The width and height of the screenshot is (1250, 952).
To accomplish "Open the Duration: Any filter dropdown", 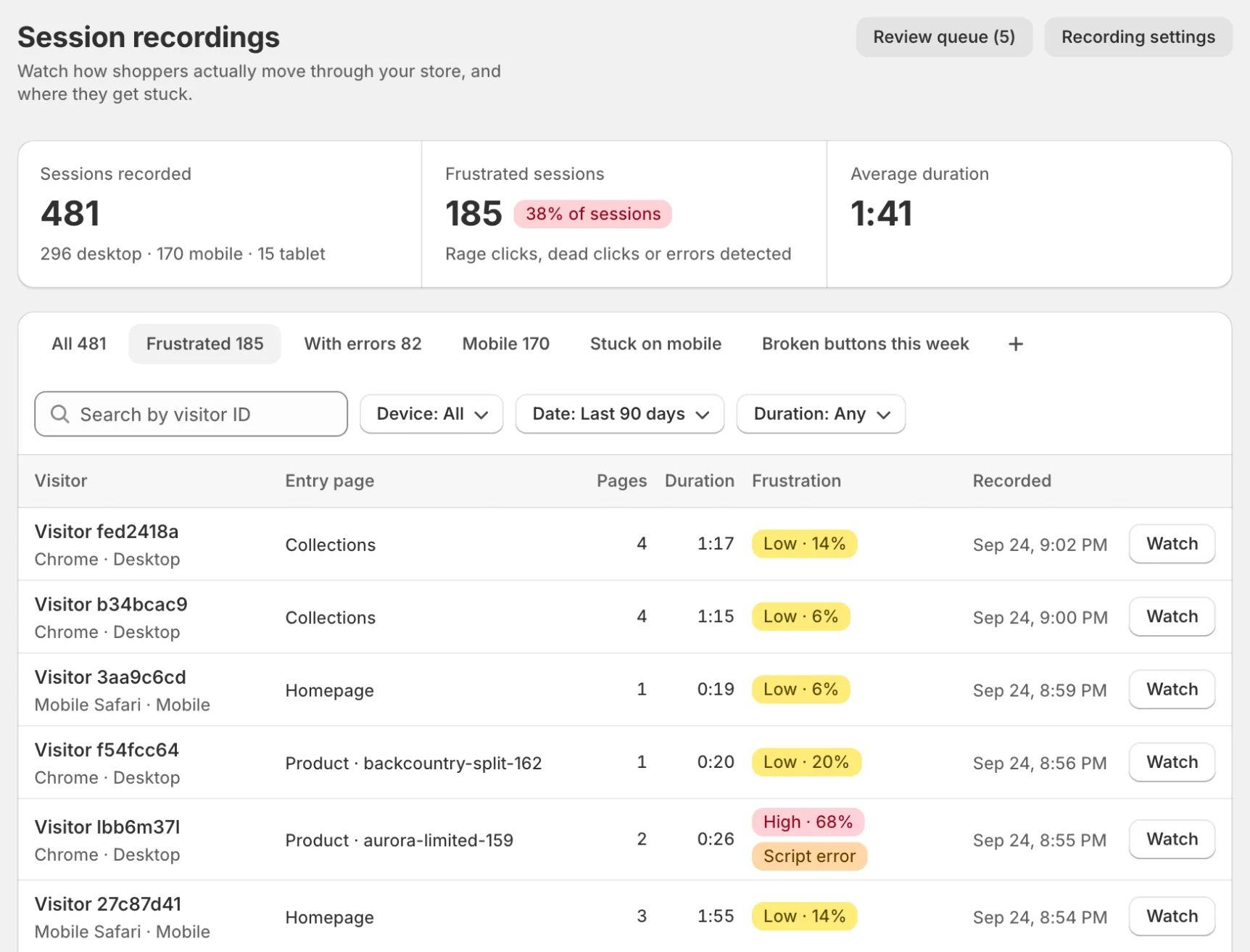I will point(821,414).
